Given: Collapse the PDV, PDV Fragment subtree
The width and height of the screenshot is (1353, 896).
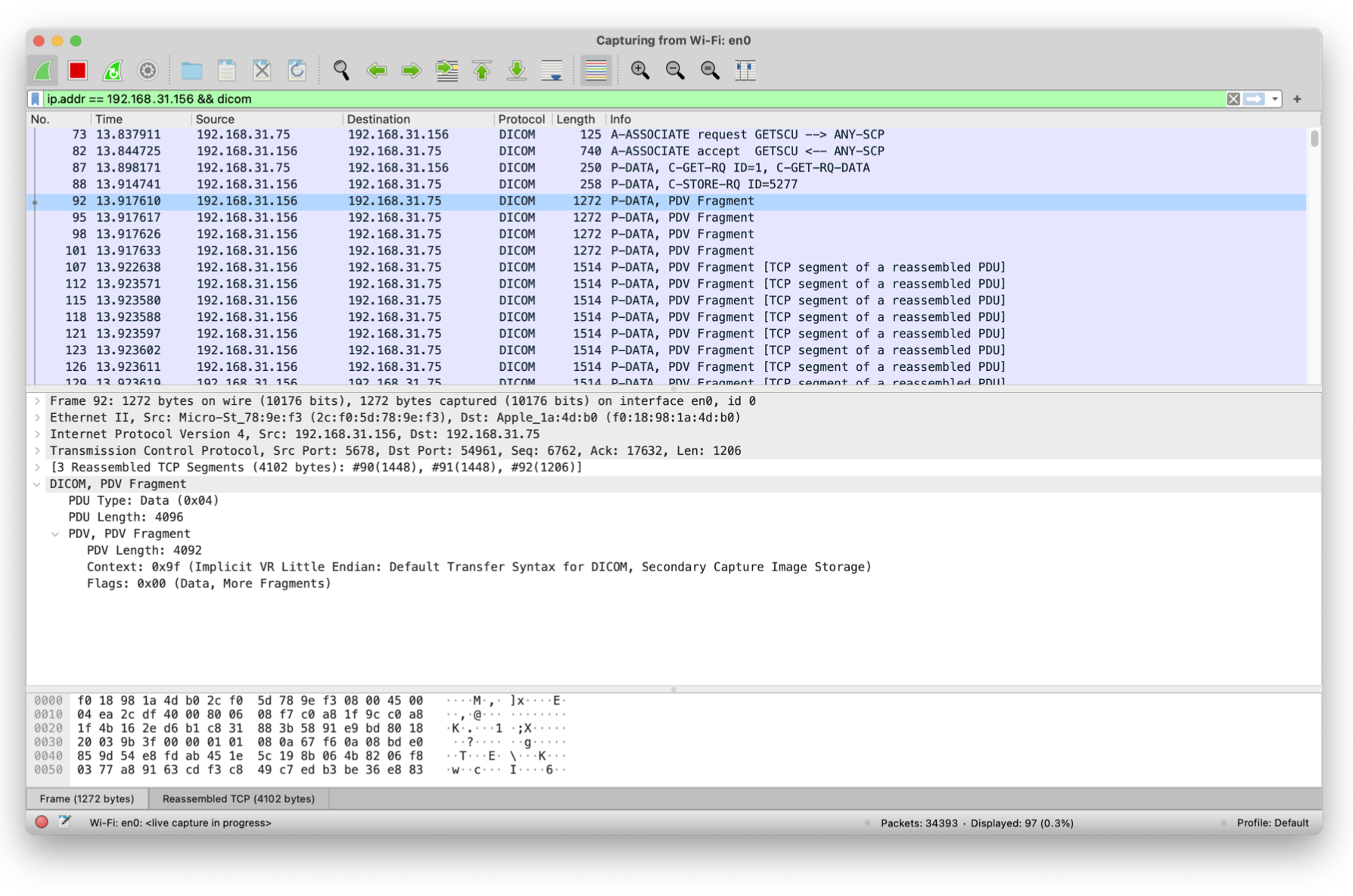Looking at the screenshot, I should 55,534.
